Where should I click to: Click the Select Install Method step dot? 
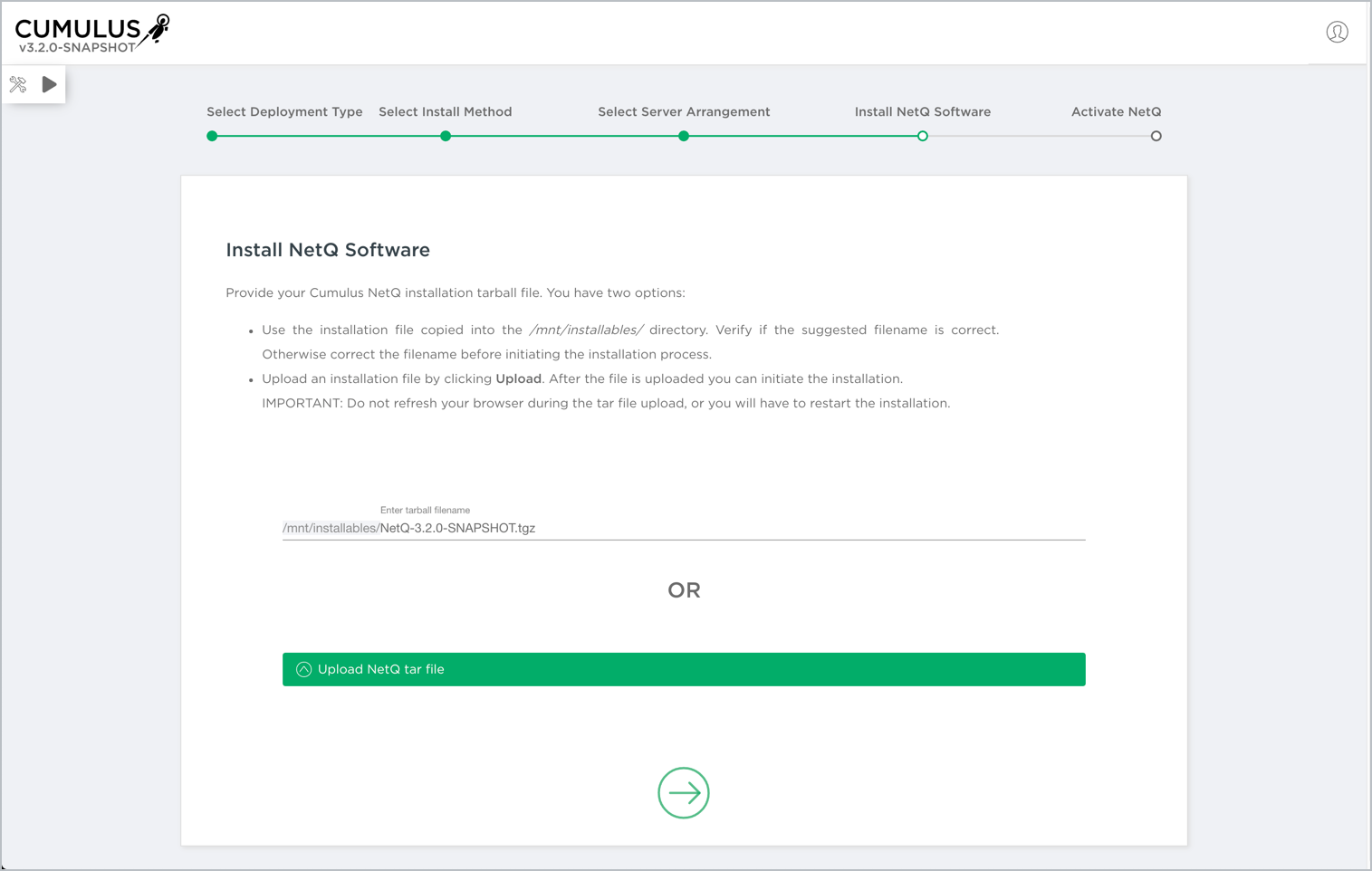446,137
